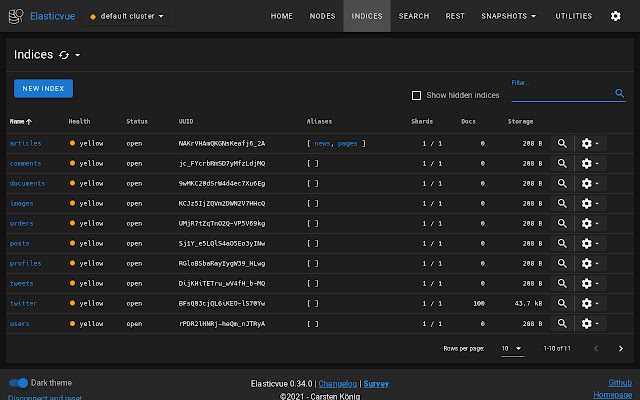Open the documents index link
The image size is (640, 400).
pos(27,183)
